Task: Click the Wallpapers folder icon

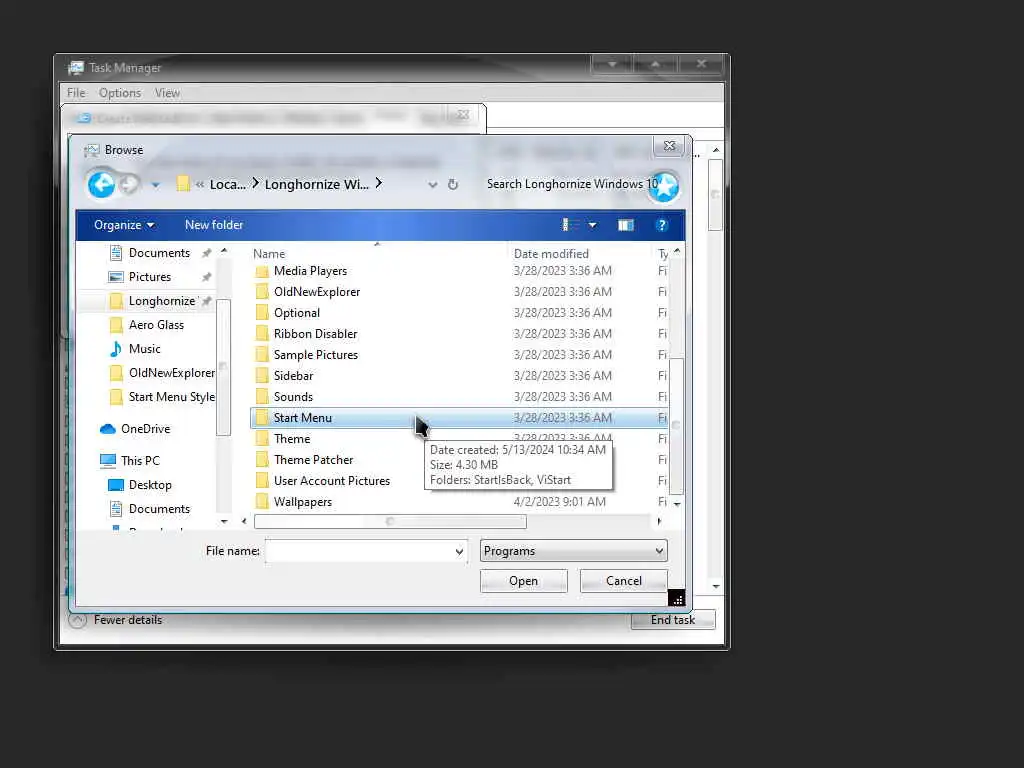Action: tap(262, 502)
